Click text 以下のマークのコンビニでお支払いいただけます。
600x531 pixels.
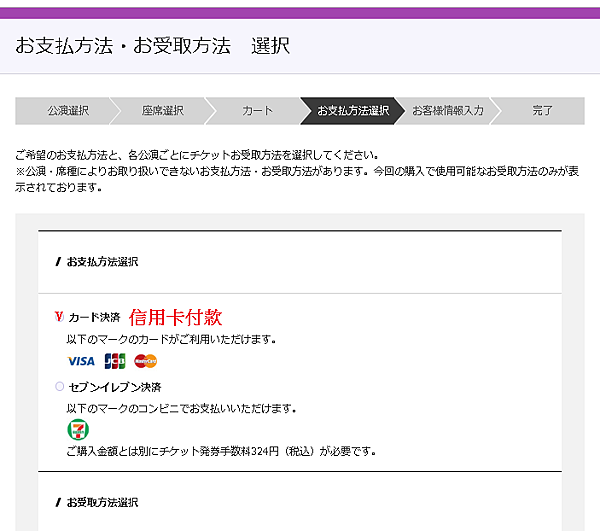pos(181,409)
